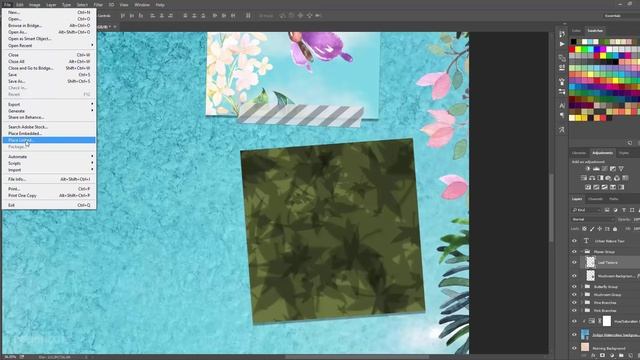The image size is (640, 360).
Task: Toggle filter for pixel layers
Action: tap(607, 210)
